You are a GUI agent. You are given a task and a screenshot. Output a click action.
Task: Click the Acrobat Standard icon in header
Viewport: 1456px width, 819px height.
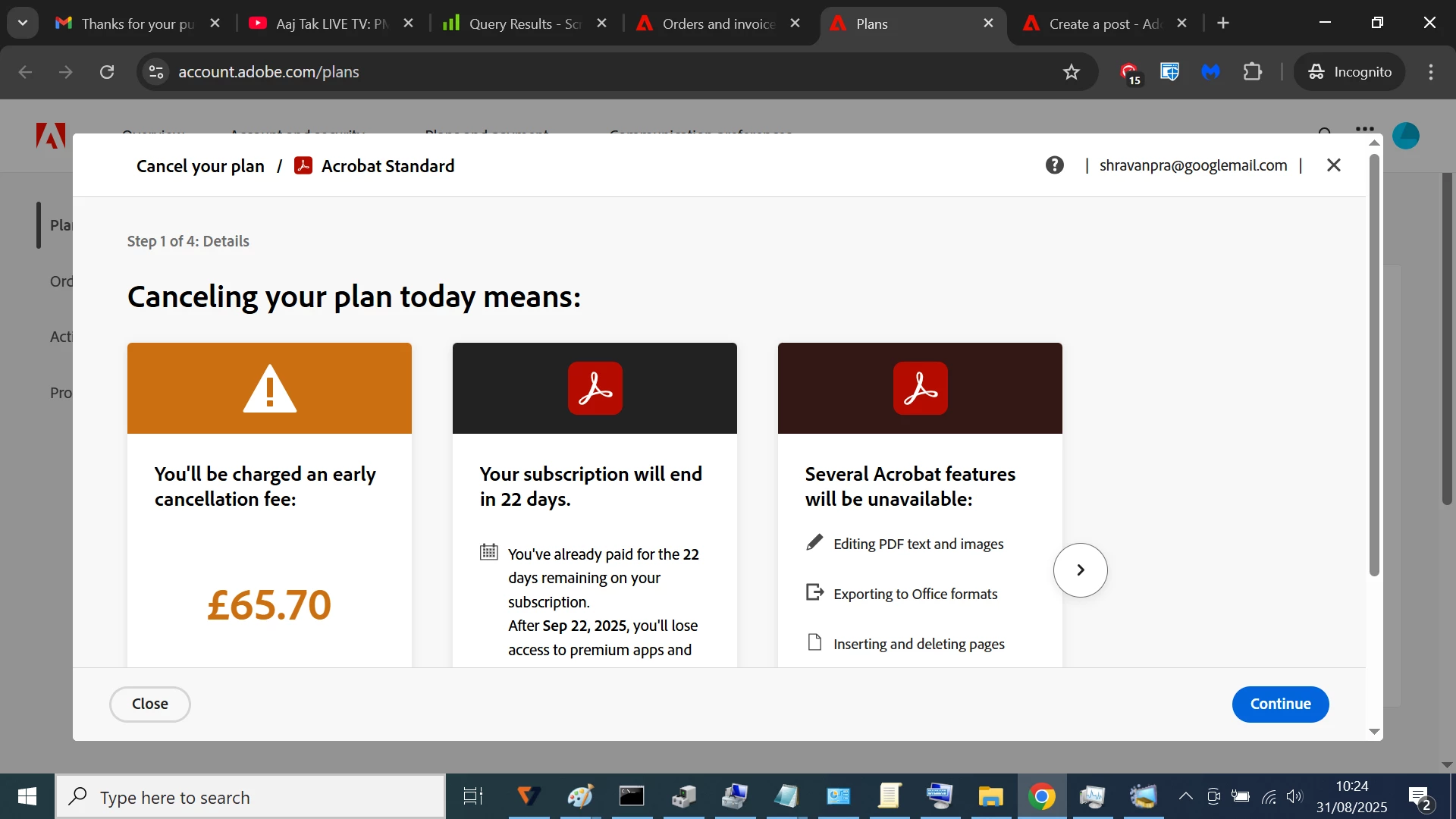coord(303,165)
